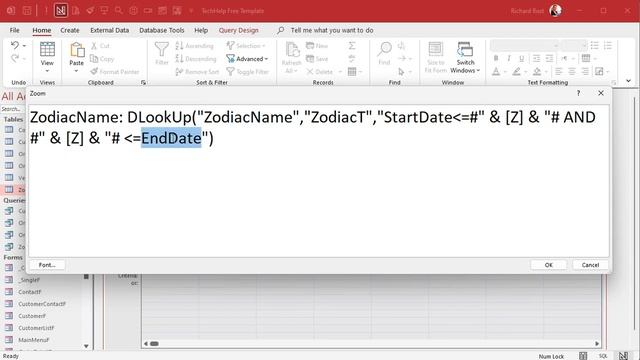This screenshot has width=640, height=360.
Task: Open the External Data tab
Action: pos(109,30)
